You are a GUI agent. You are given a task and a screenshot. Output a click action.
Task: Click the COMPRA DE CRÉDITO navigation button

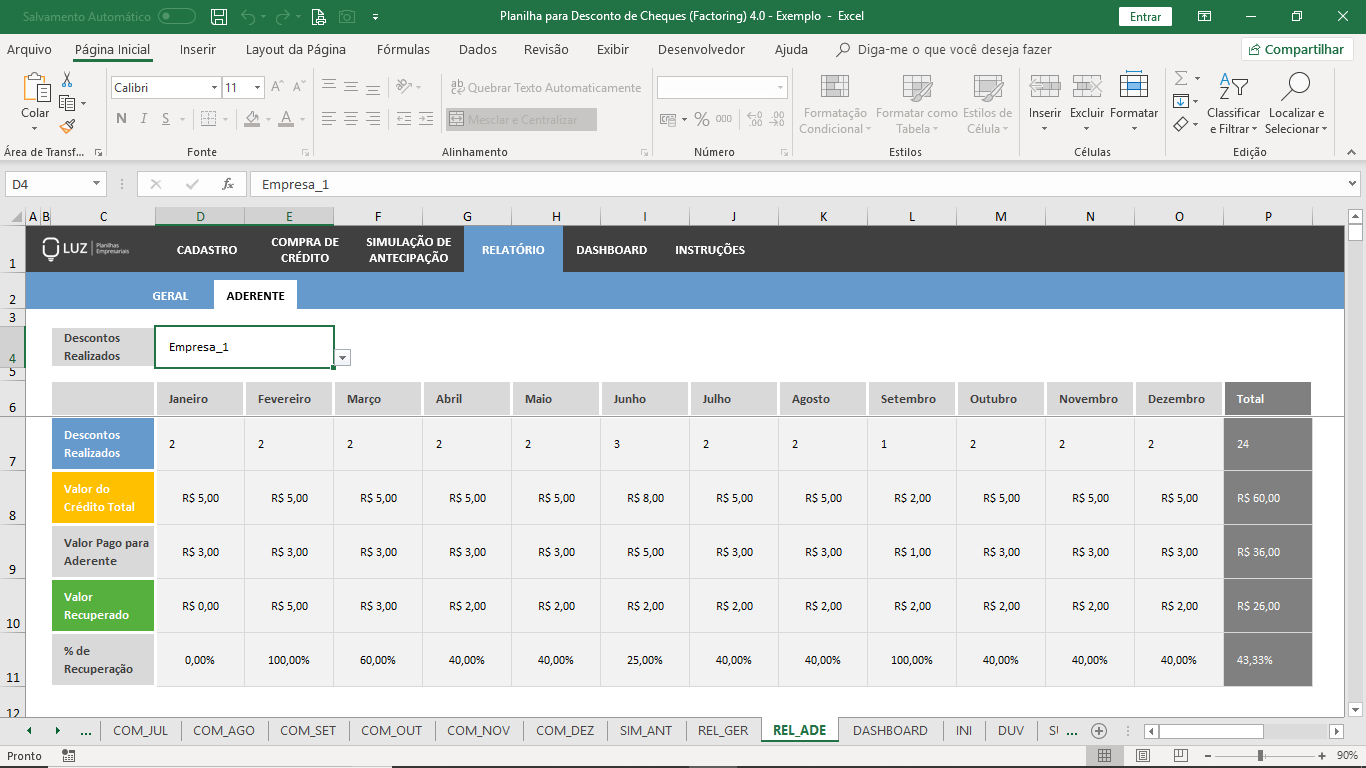pyautogui.click(x=305, y=250)
